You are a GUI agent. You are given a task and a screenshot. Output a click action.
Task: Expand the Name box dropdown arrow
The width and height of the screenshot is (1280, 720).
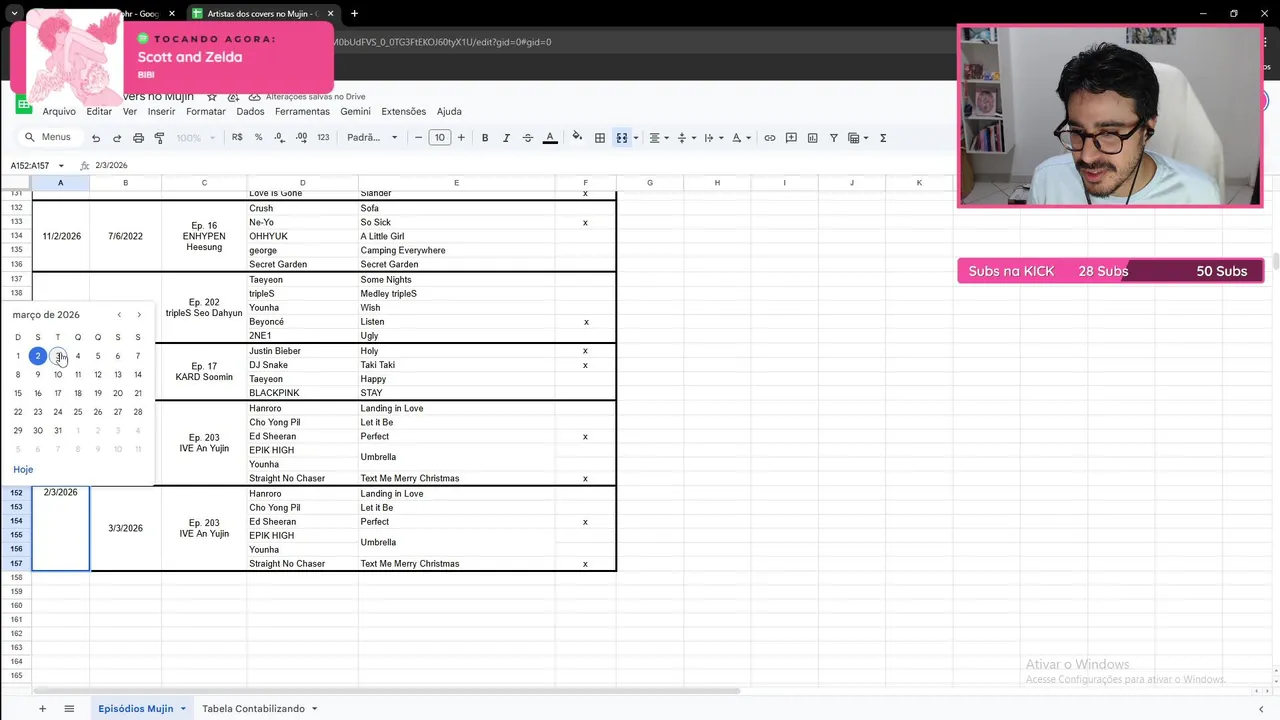click(x=61, y=165)
